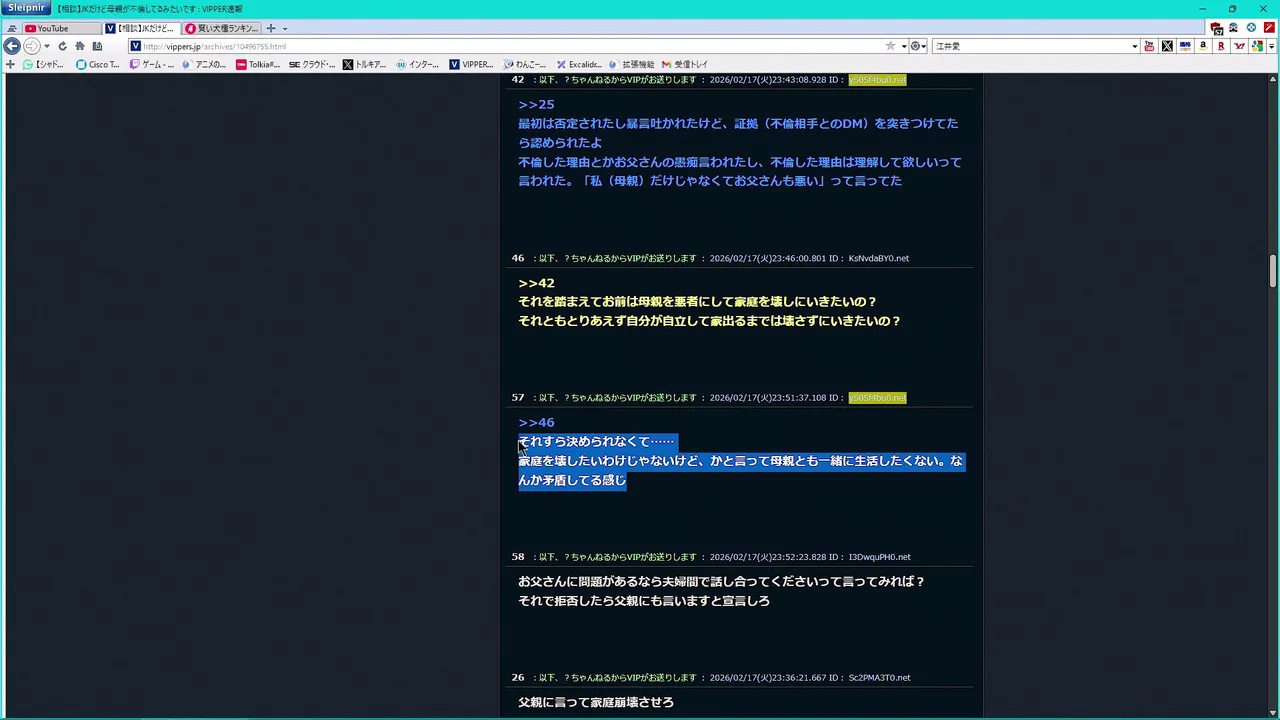Add a bookmark with the plus icon

coord(10,64)
